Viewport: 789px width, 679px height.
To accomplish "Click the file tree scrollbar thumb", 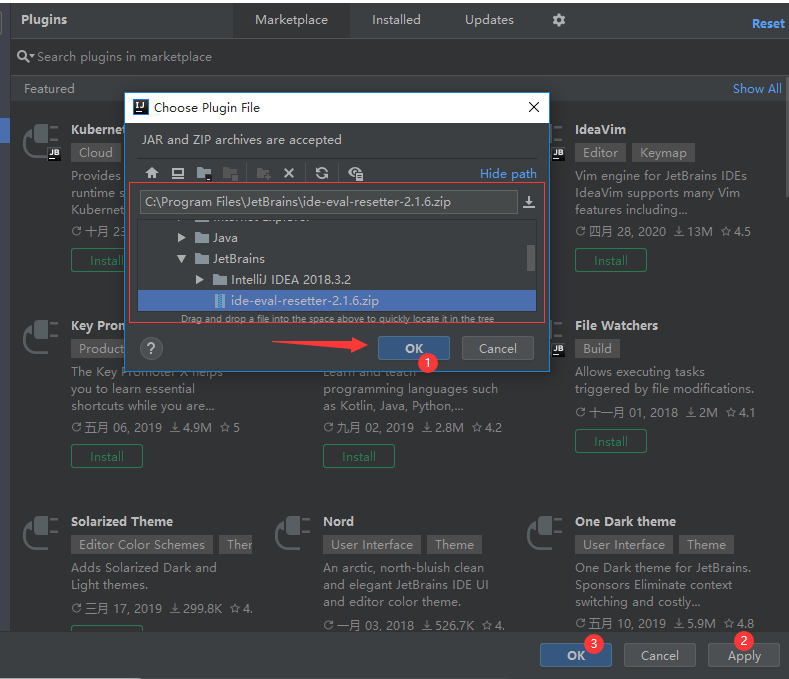I will tap(530, 258).
